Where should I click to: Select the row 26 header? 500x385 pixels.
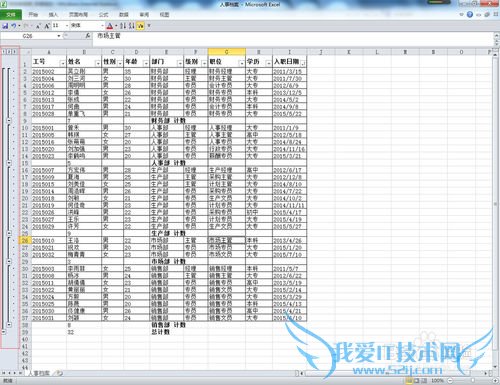point(25,240)
